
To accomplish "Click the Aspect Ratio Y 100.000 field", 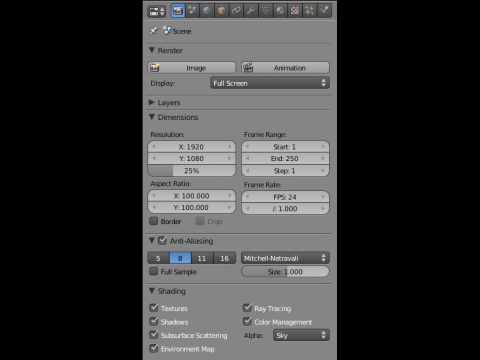I will (x=192, y=208).
